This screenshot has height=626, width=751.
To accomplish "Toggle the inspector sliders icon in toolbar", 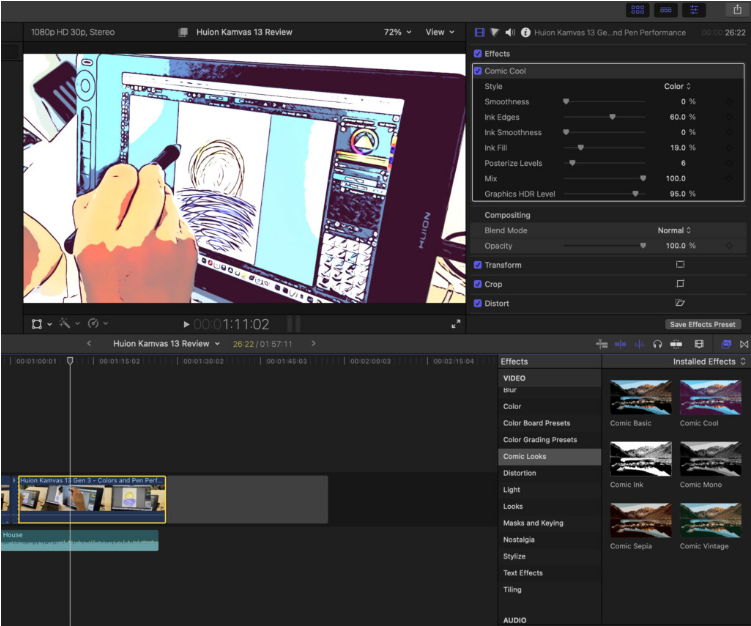I will (x=694, y=10).
